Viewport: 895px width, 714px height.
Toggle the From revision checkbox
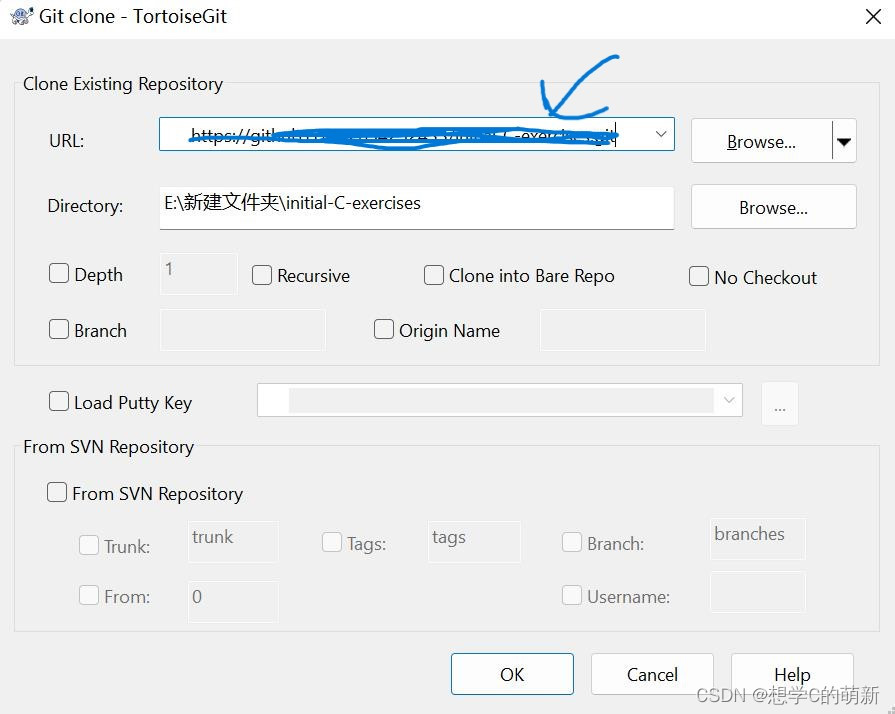(x=88, y=595)
